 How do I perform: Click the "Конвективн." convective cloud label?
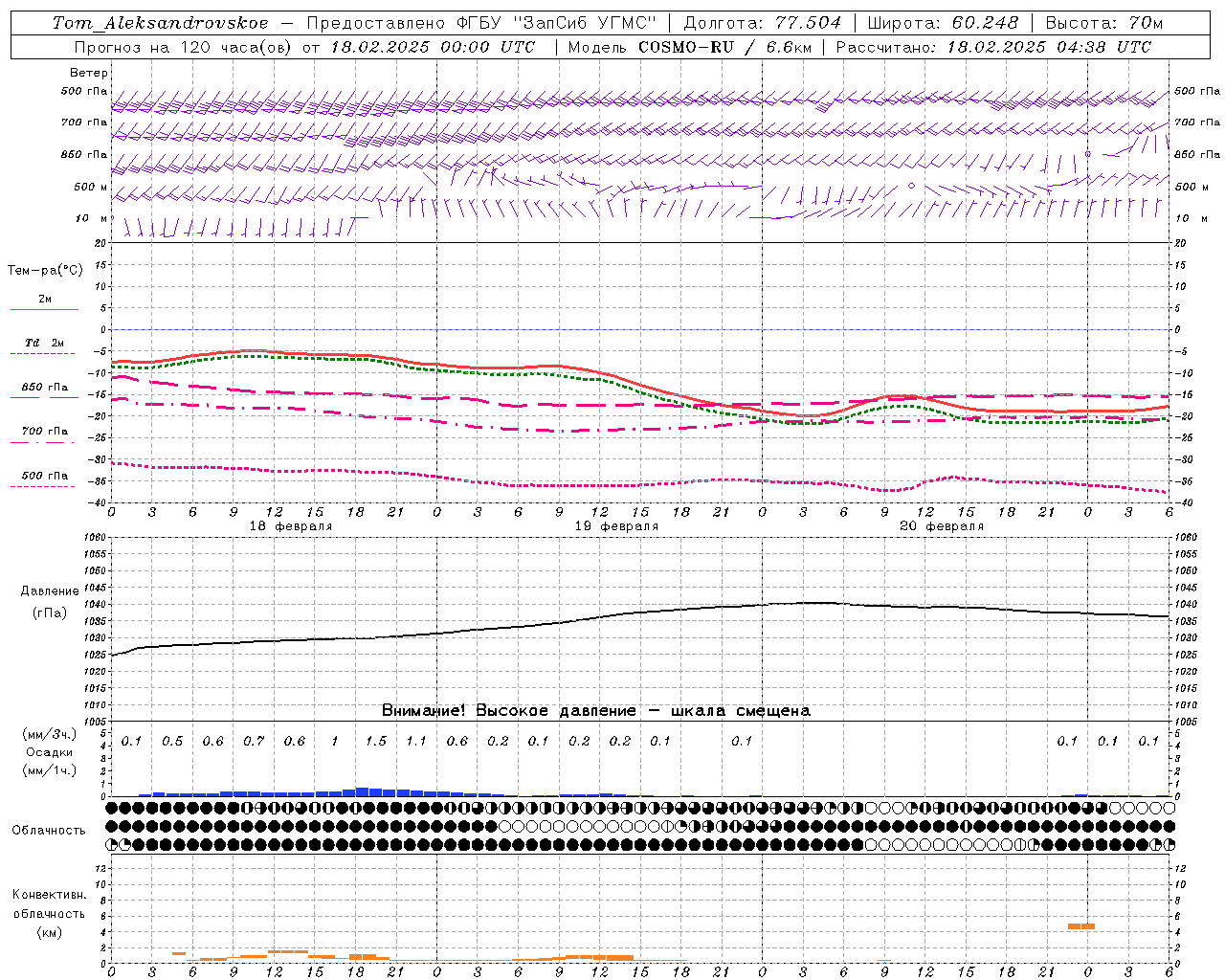(x=49, y=895)
